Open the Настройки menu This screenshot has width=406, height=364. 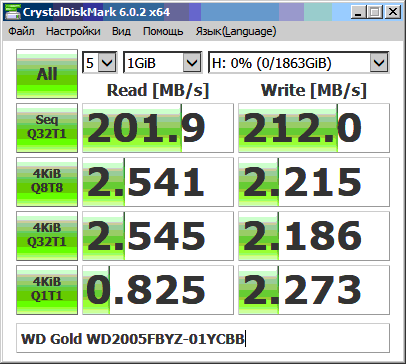pyautogui.click(x=73, y=31)
